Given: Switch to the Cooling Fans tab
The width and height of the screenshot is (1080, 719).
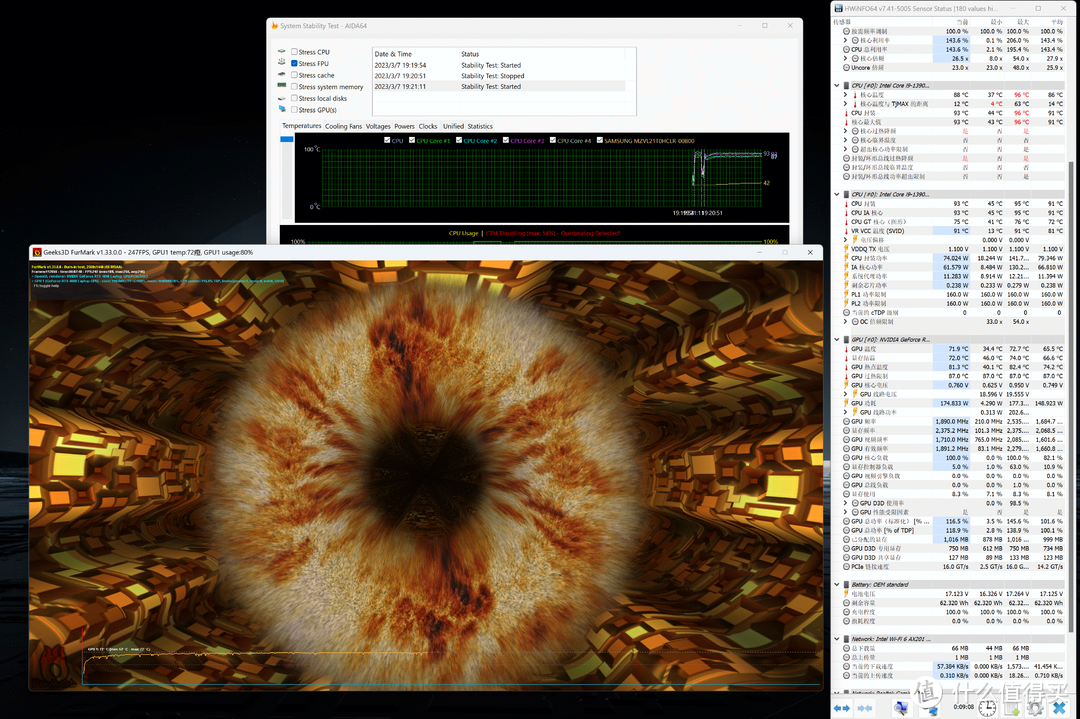Looking at the screenshot, I should click(343, 127).
